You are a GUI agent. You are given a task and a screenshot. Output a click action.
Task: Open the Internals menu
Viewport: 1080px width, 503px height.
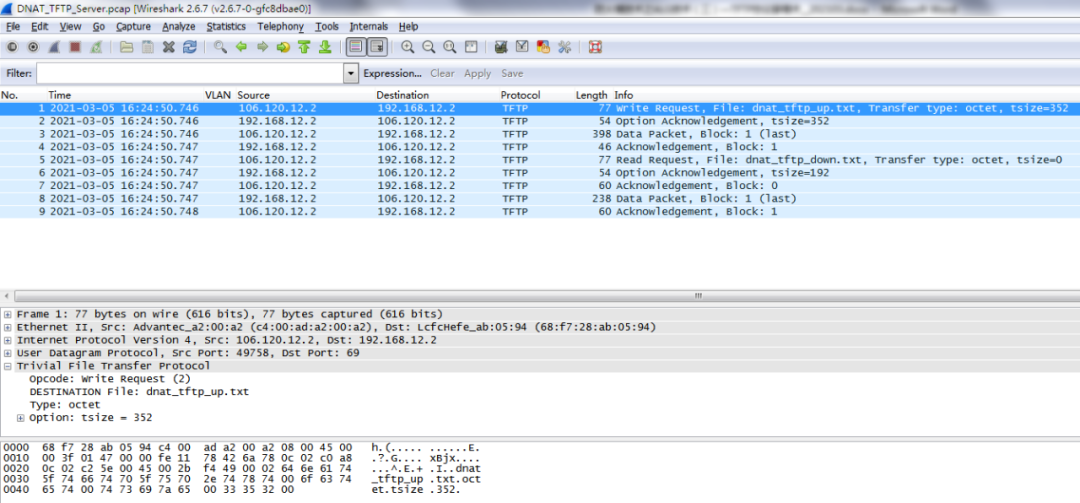(368, 26)
